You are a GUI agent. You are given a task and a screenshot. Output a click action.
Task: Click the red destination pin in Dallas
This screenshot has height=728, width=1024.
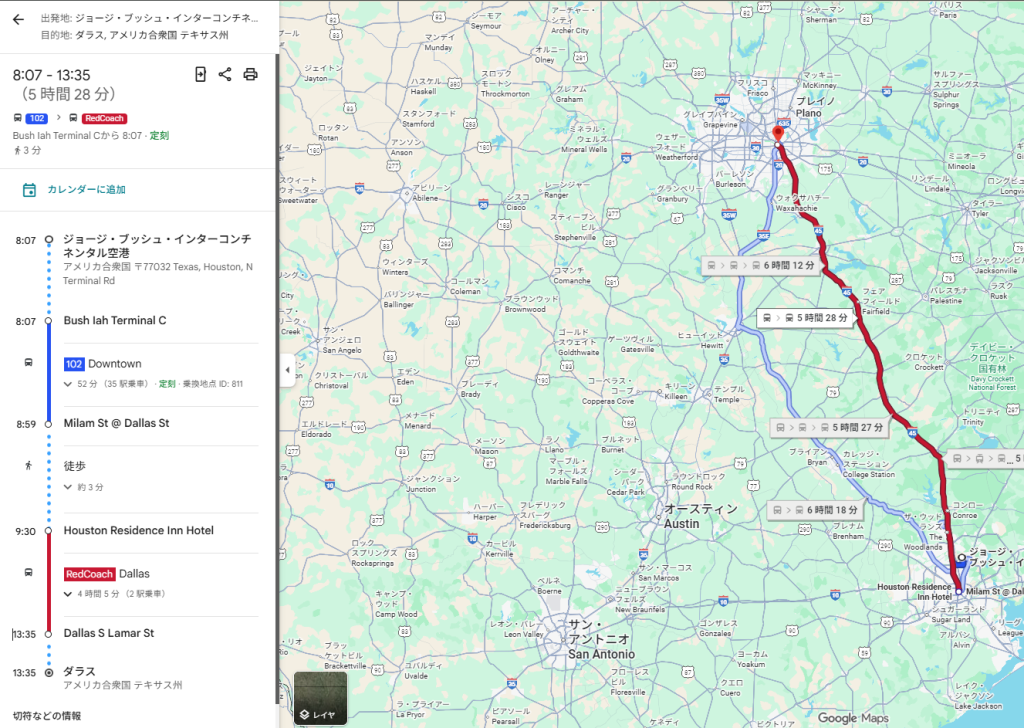[x=778, y=133]
